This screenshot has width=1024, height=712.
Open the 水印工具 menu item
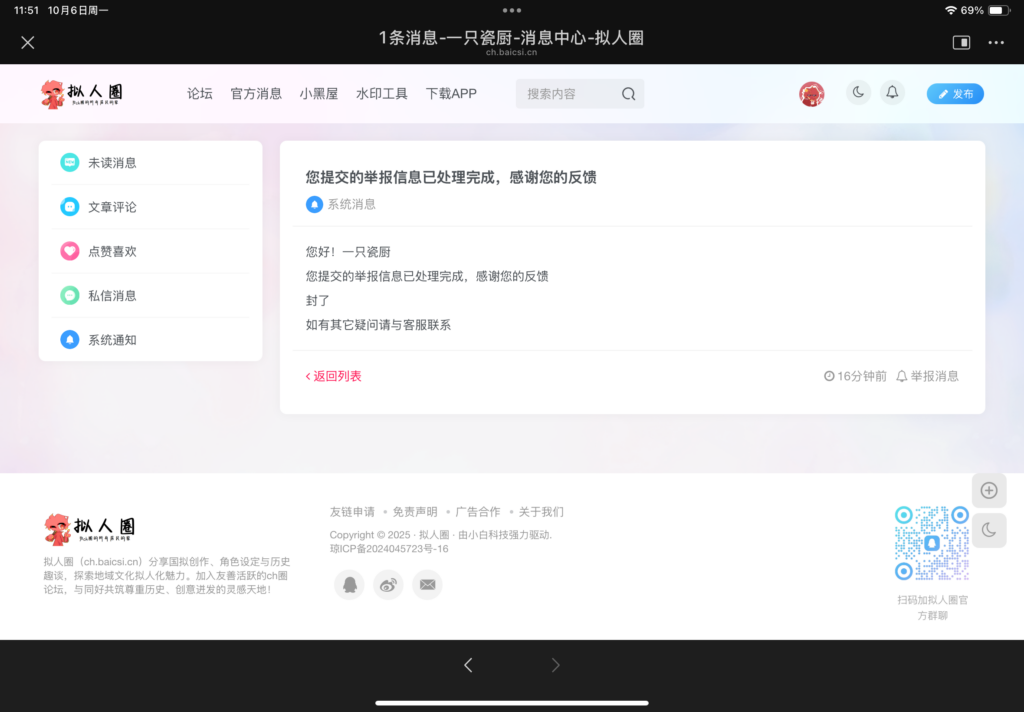coord(381,92)
